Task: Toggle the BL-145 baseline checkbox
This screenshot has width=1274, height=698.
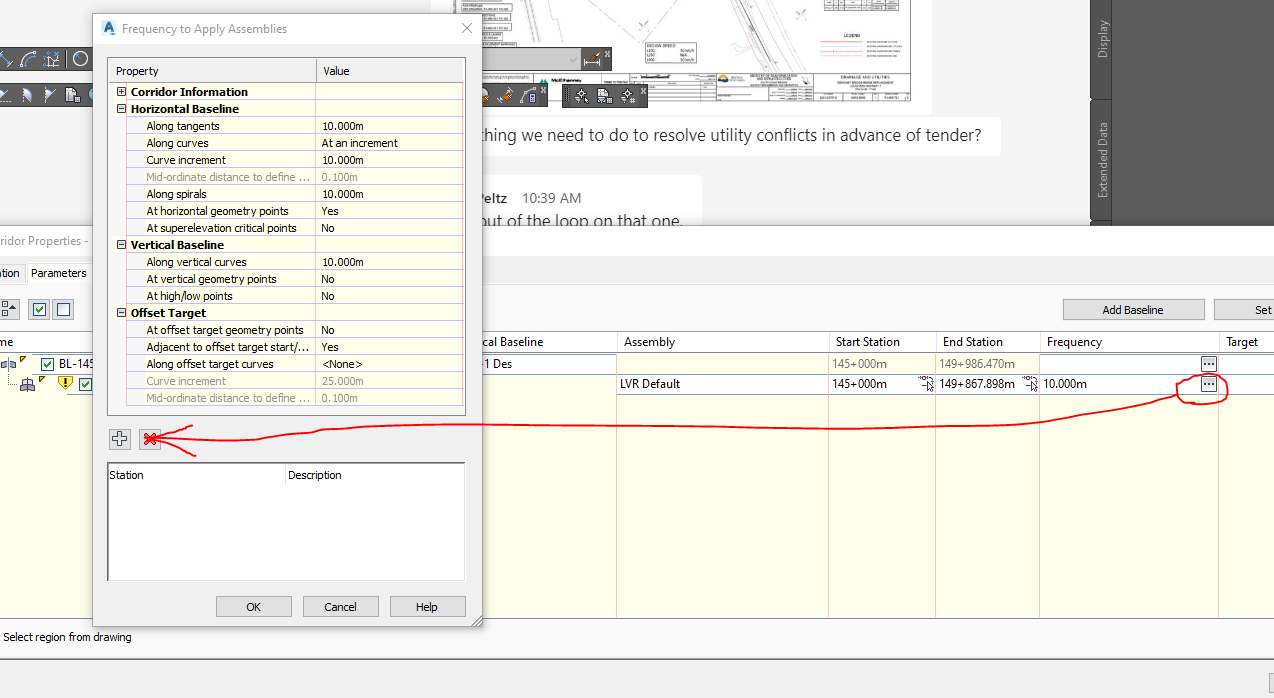Action: (x=46, y=363)
